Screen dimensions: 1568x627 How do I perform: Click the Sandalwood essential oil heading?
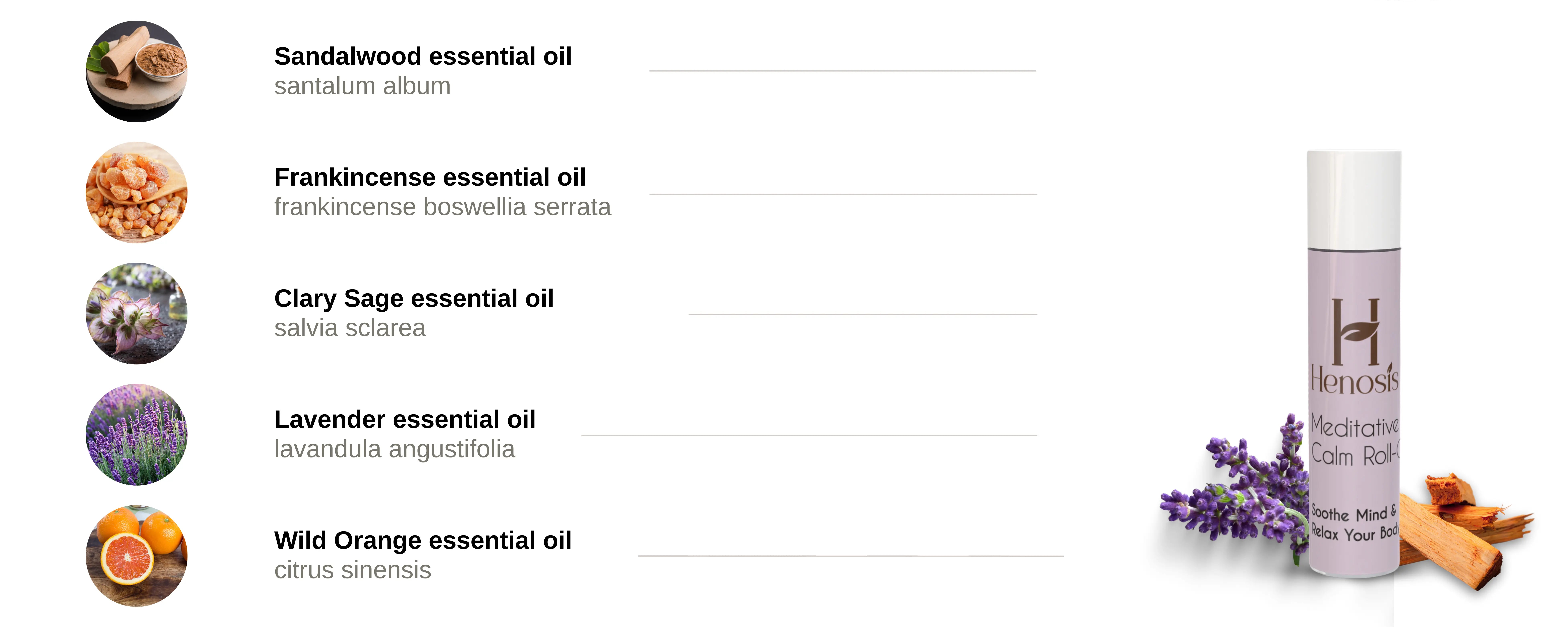point(423,56)
